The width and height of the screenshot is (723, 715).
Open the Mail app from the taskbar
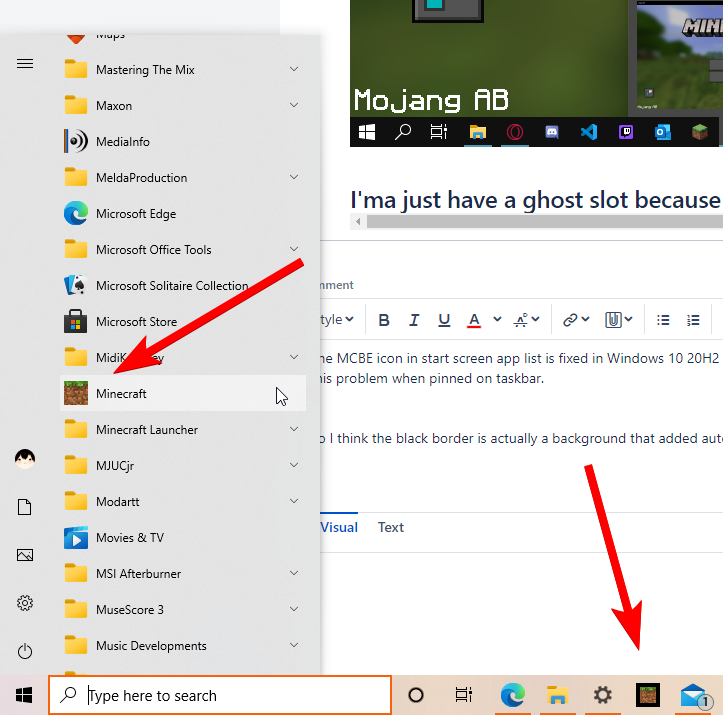click(694, 695)
